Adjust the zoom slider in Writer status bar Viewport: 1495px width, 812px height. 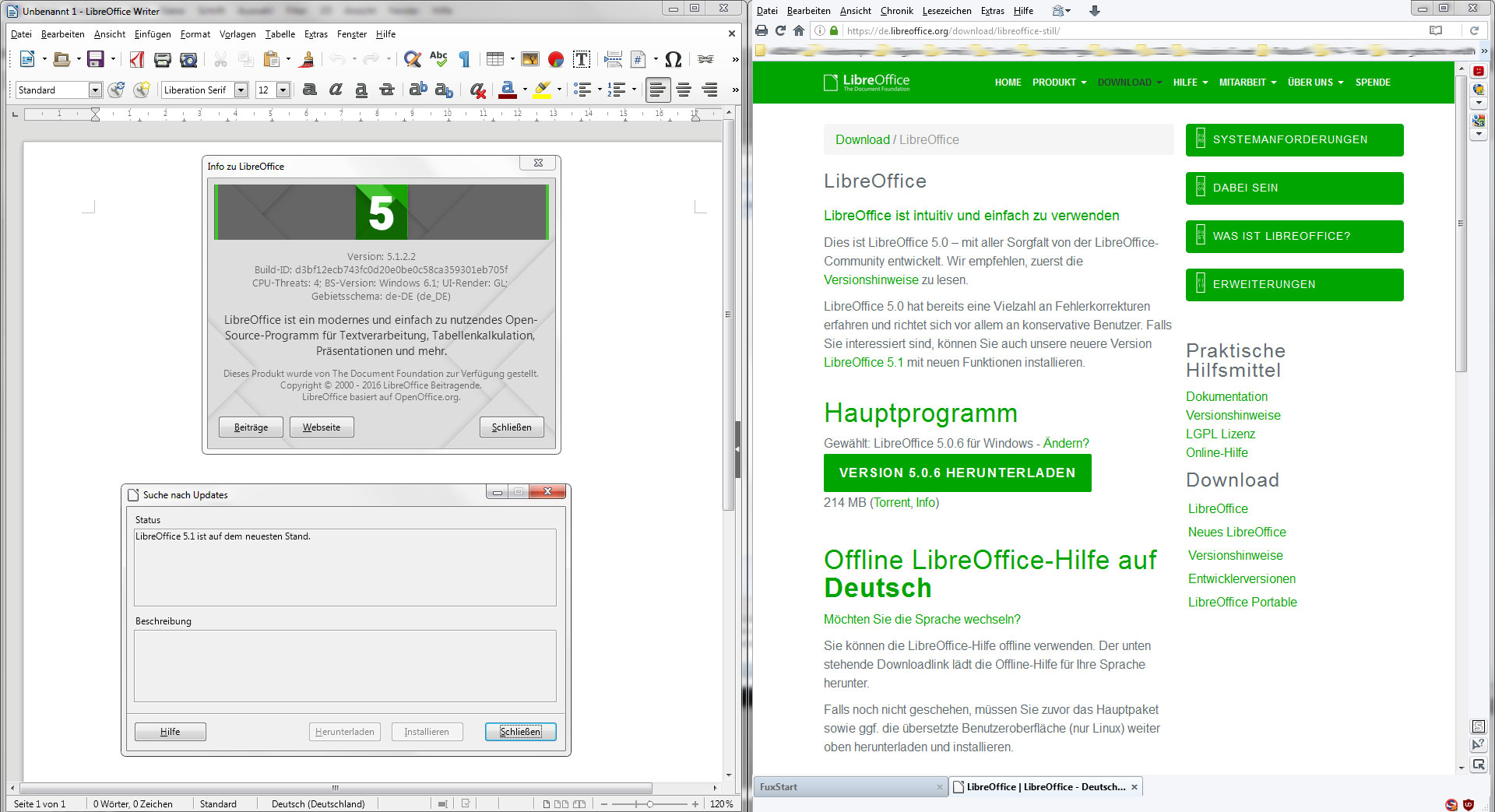click(649, 803)
